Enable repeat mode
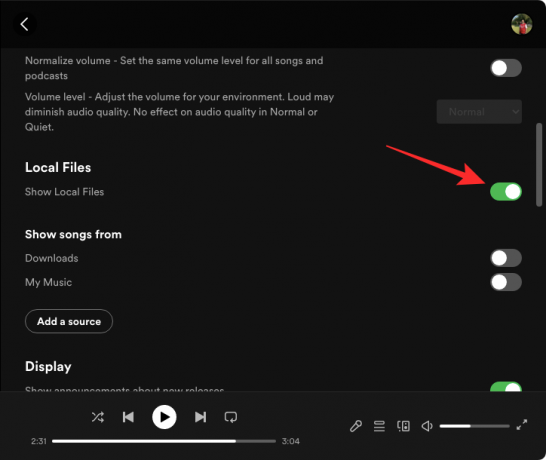Image resolution: width=546 pixels, height=460 pixels. tap(231, 417)
